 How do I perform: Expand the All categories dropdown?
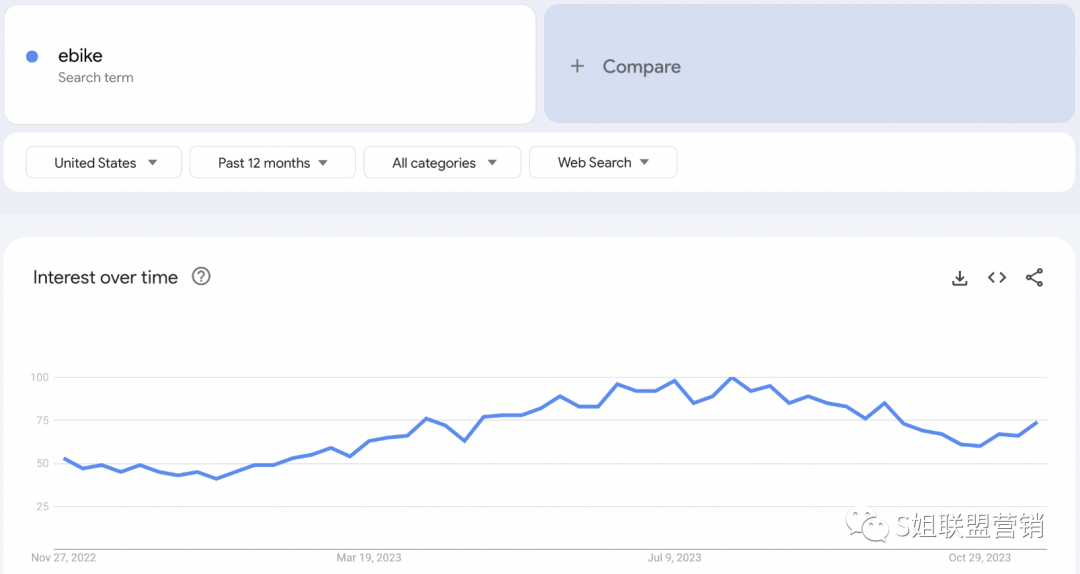point(442,162)
